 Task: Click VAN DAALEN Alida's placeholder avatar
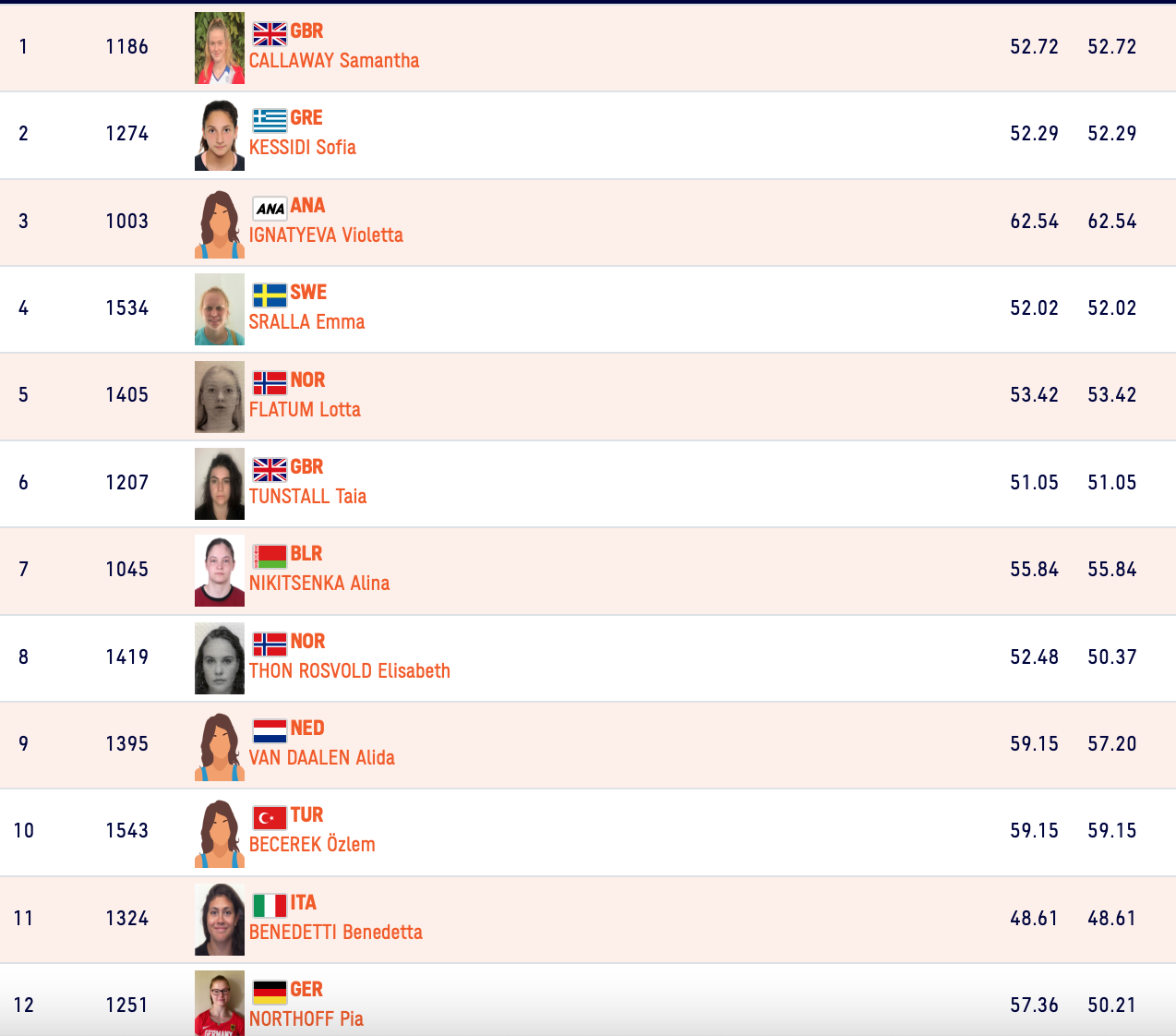[x=220, y=746]
